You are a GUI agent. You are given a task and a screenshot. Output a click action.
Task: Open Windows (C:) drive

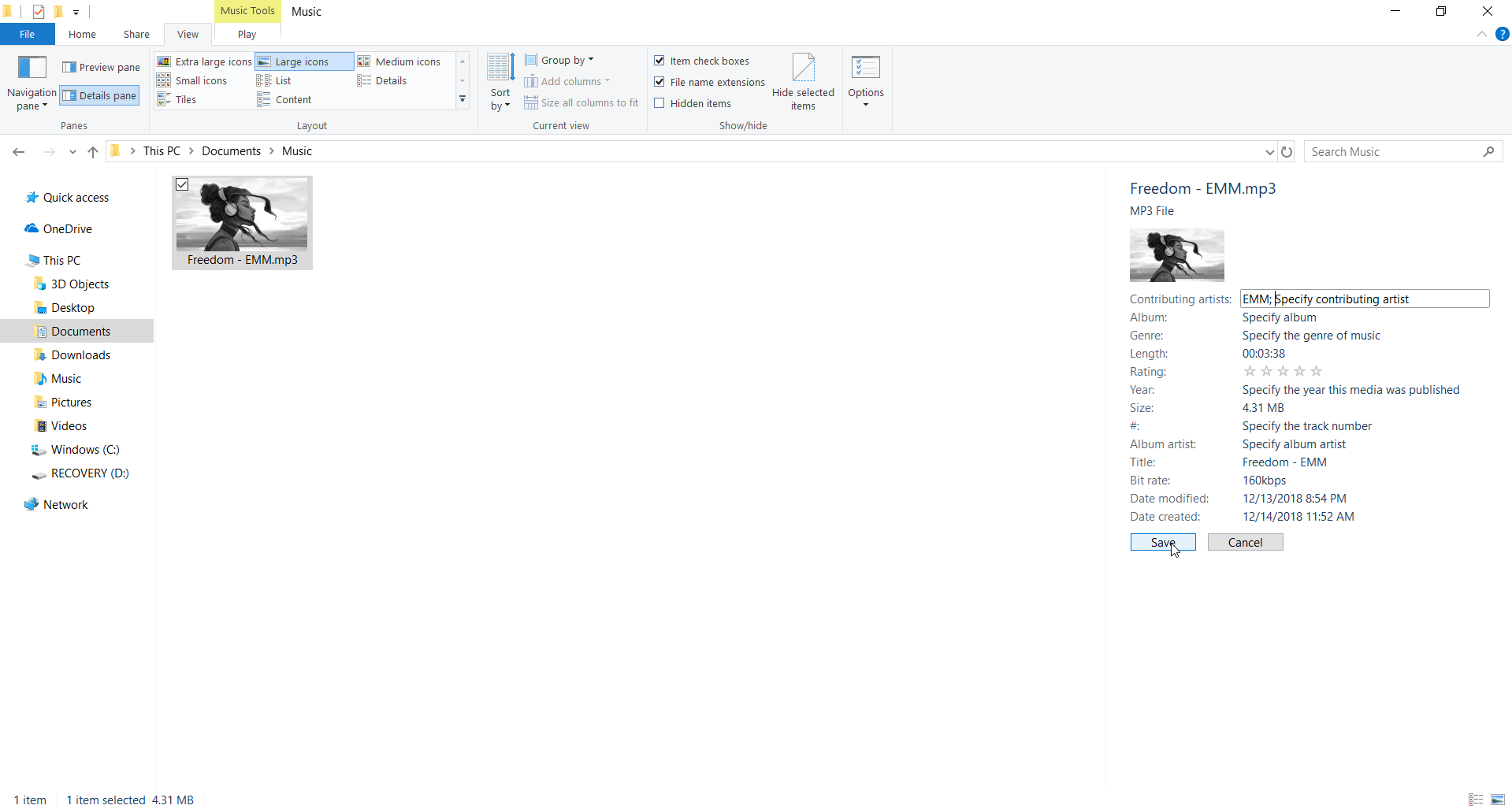click(x=85, y=450)
